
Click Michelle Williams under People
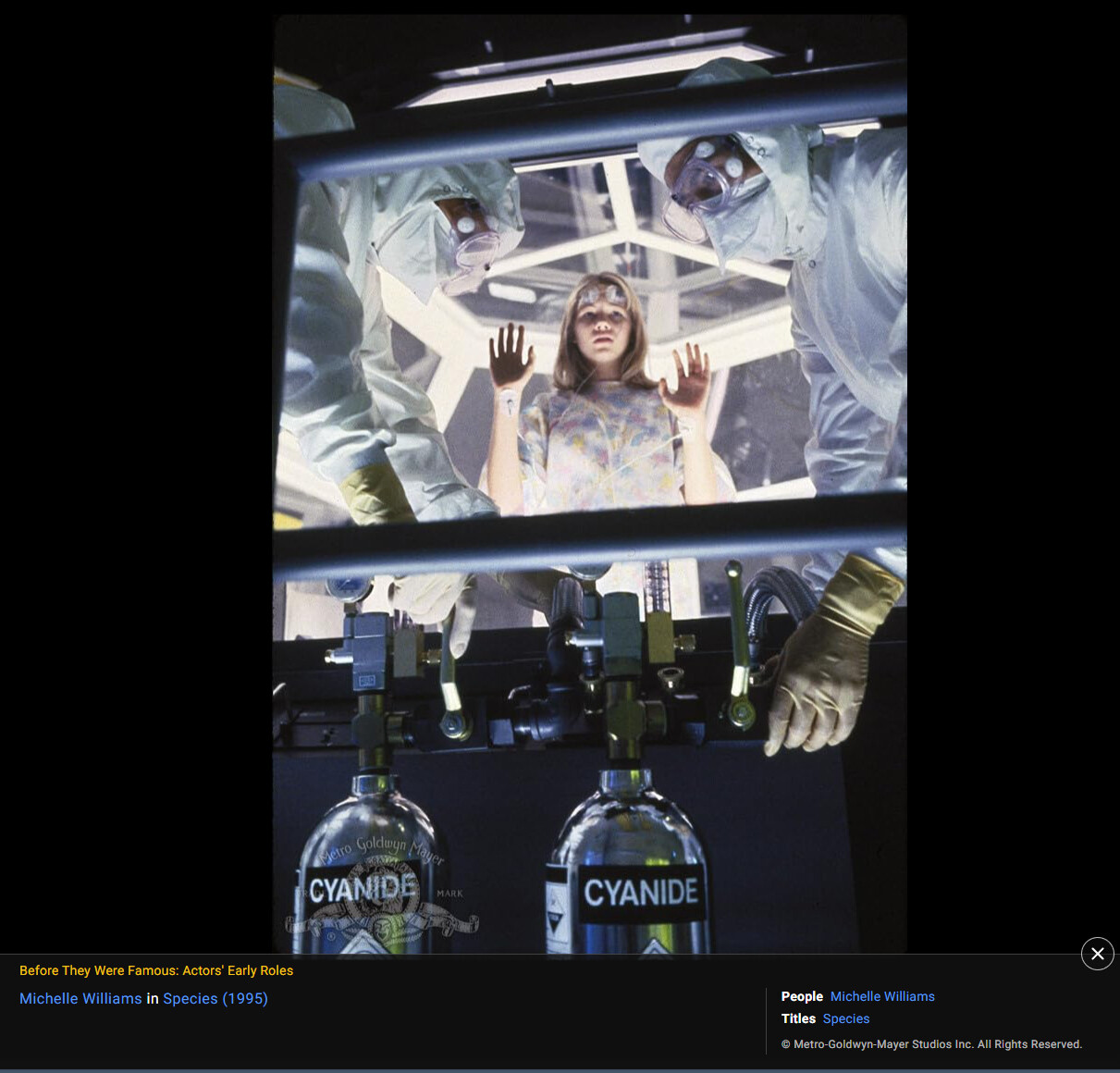click(882, 996)
